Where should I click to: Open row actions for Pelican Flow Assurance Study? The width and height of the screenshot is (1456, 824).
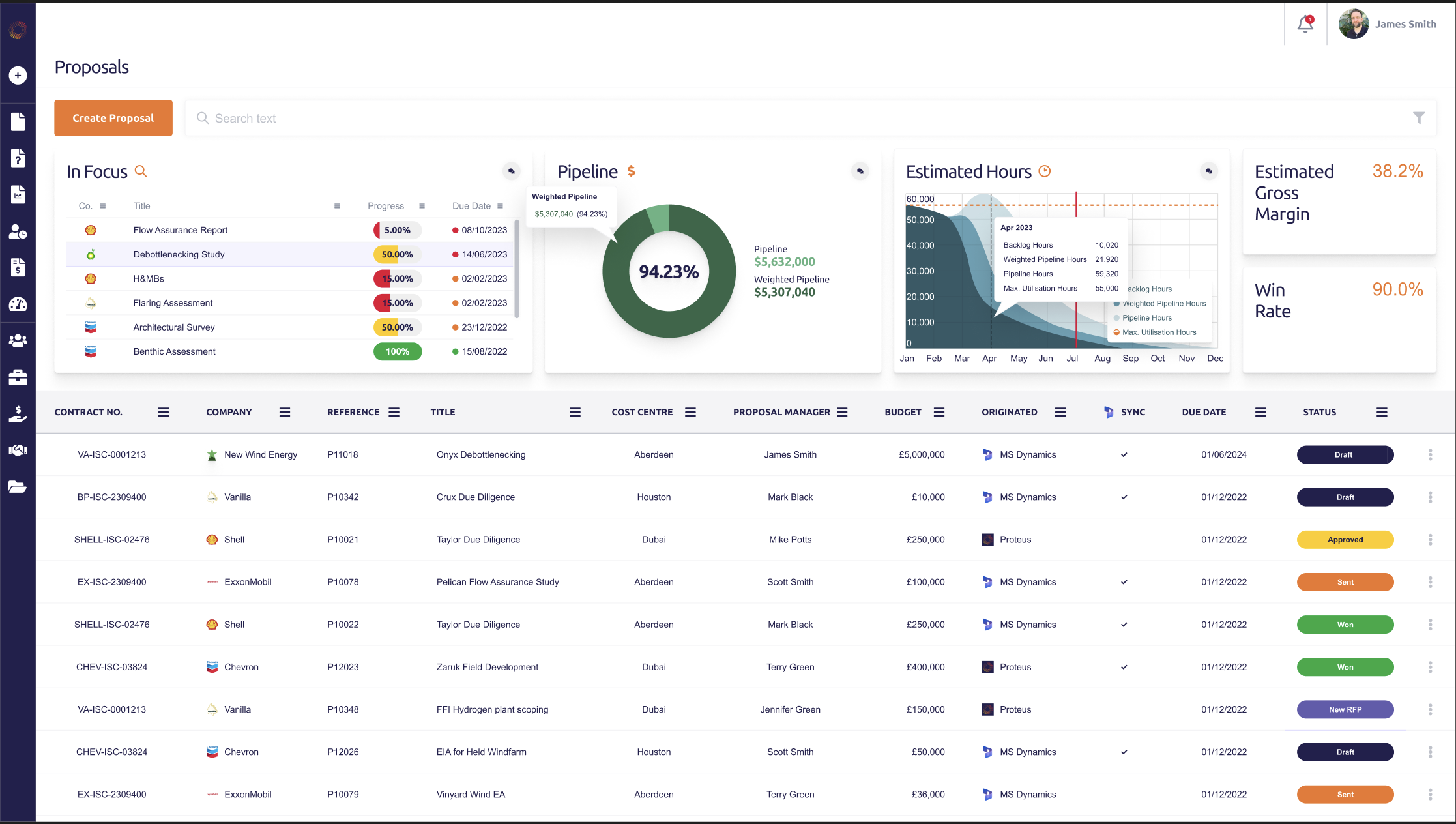point(1431,582)
